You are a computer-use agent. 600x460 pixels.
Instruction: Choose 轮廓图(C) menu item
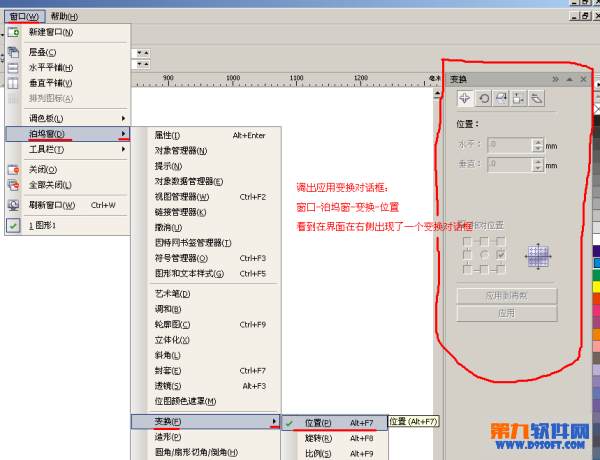click(x=207, y=325)
